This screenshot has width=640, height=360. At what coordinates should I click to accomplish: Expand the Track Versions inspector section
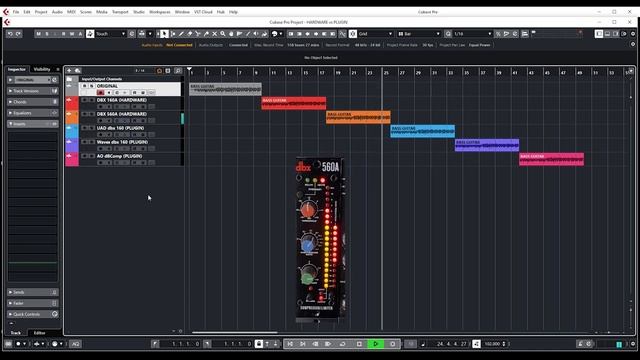[x=33, y=91]
